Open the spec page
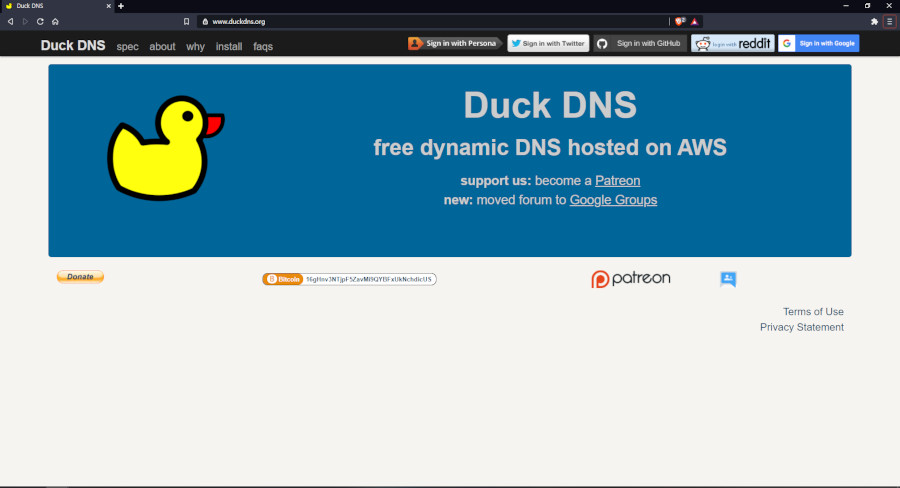This screenshot has height=488, width=900. tap(127, 47)
